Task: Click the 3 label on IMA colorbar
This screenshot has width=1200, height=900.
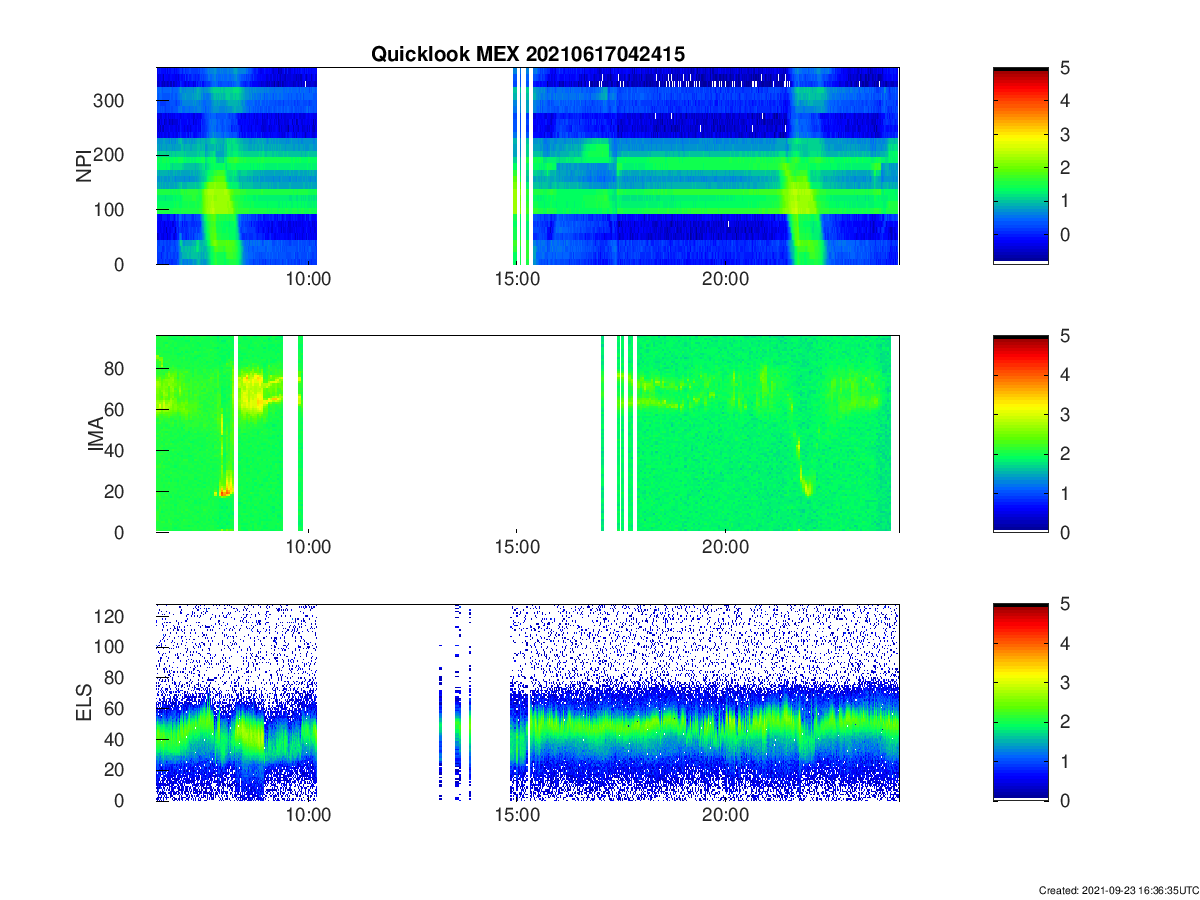Action: (1066, 414)
